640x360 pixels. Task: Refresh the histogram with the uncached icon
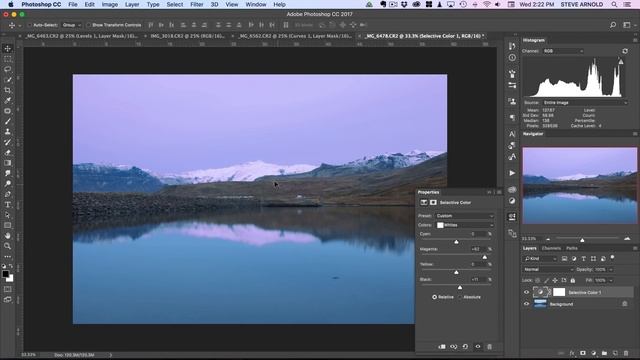pos(625,51)
